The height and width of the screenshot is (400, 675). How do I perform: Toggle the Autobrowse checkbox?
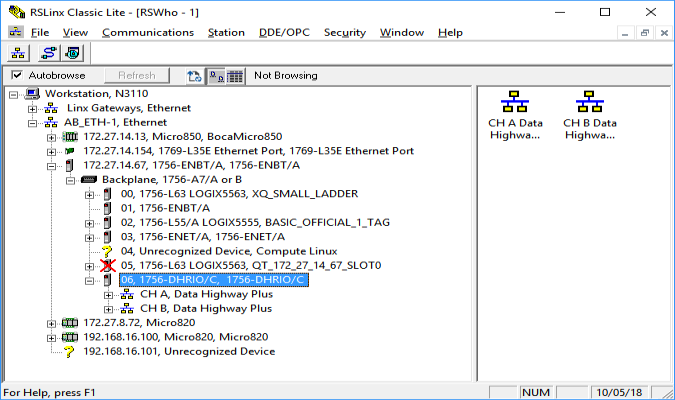point(17,75)
